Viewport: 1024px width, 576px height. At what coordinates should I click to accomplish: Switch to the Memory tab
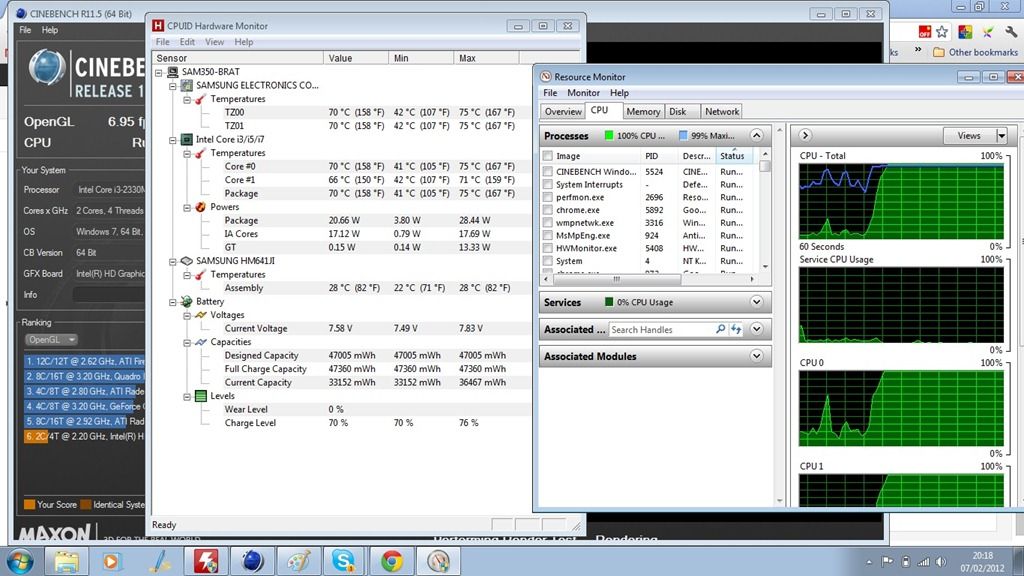[643, 112]
